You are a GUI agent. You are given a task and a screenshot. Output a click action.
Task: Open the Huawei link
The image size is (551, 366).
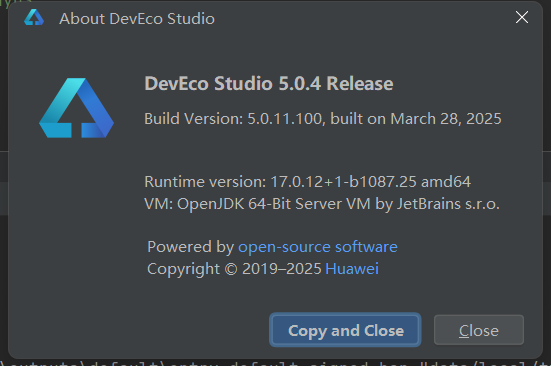point(352,269)
